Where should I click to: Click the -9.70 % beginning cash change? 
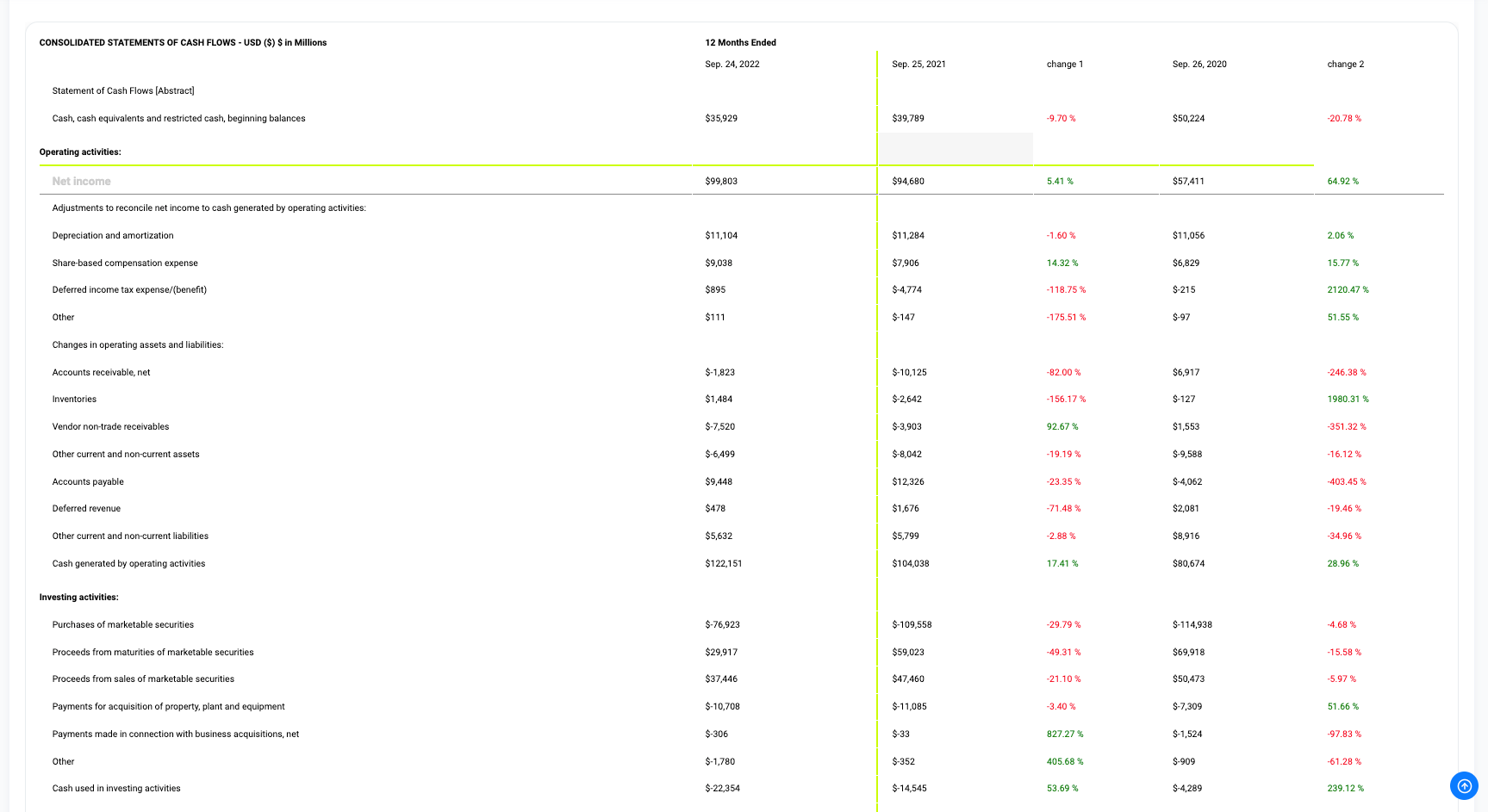tap(1061, 118)
